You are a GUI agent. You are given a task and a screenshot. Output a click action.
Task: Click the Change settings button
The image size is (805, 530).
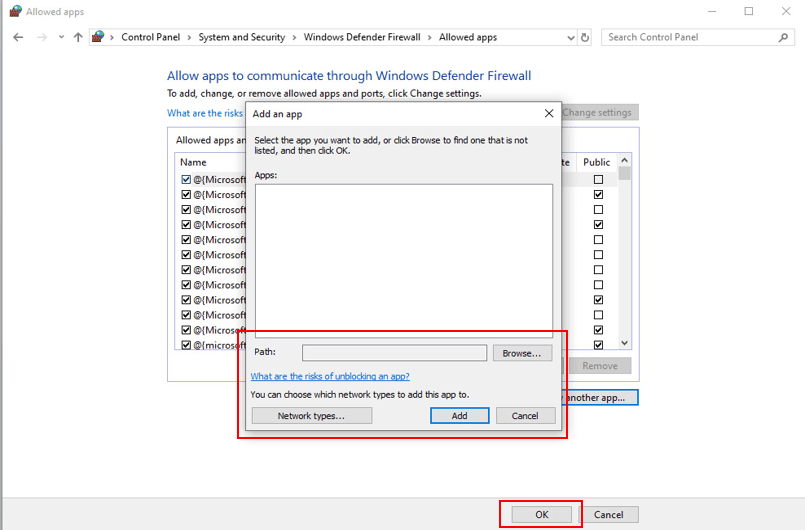click(x=600, y=112)
